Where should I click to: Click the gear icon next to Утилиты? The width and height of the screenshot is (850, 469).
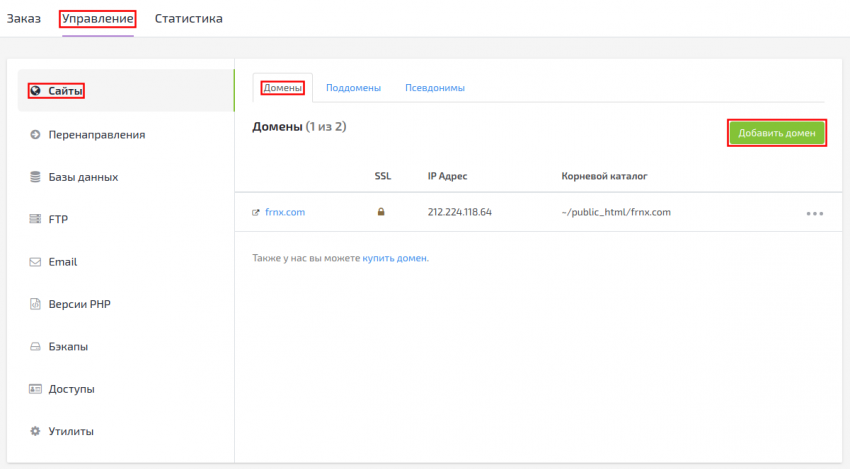[x=35, y=431]
